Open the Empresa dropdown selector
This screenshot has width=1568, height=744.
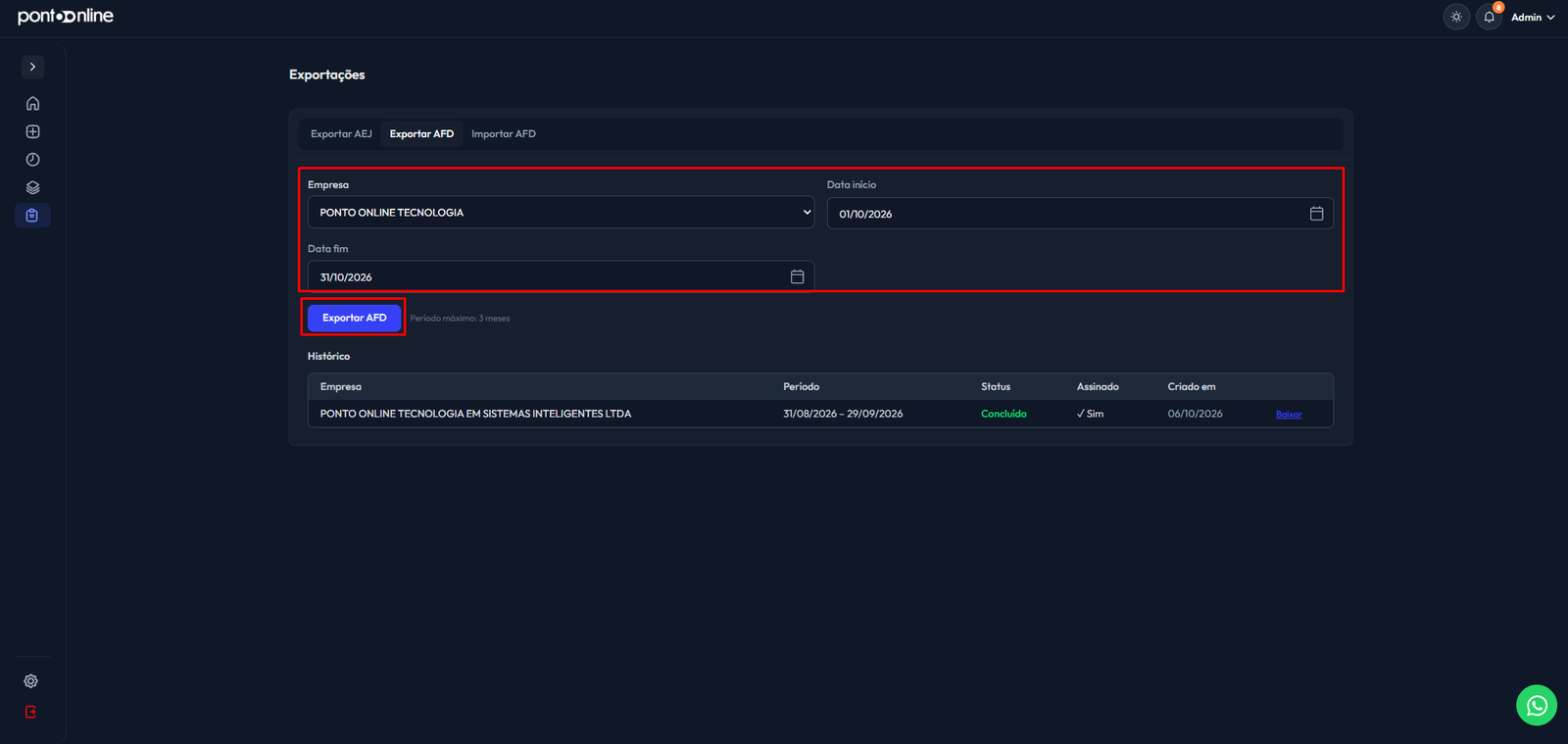561,213
